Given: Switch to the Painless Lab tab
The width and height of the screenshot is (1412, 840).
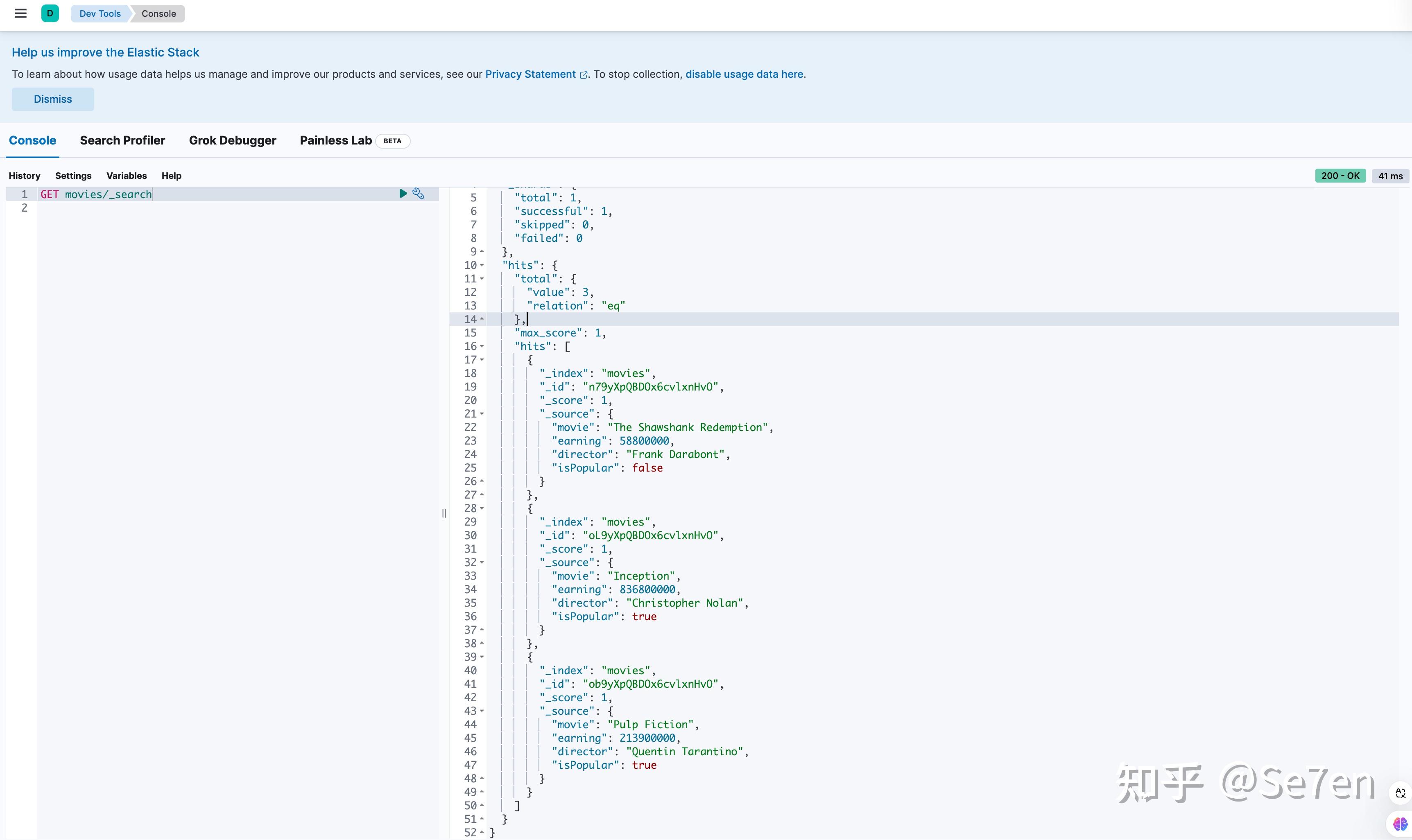Looking at the screenshot, I should [336, 140].
